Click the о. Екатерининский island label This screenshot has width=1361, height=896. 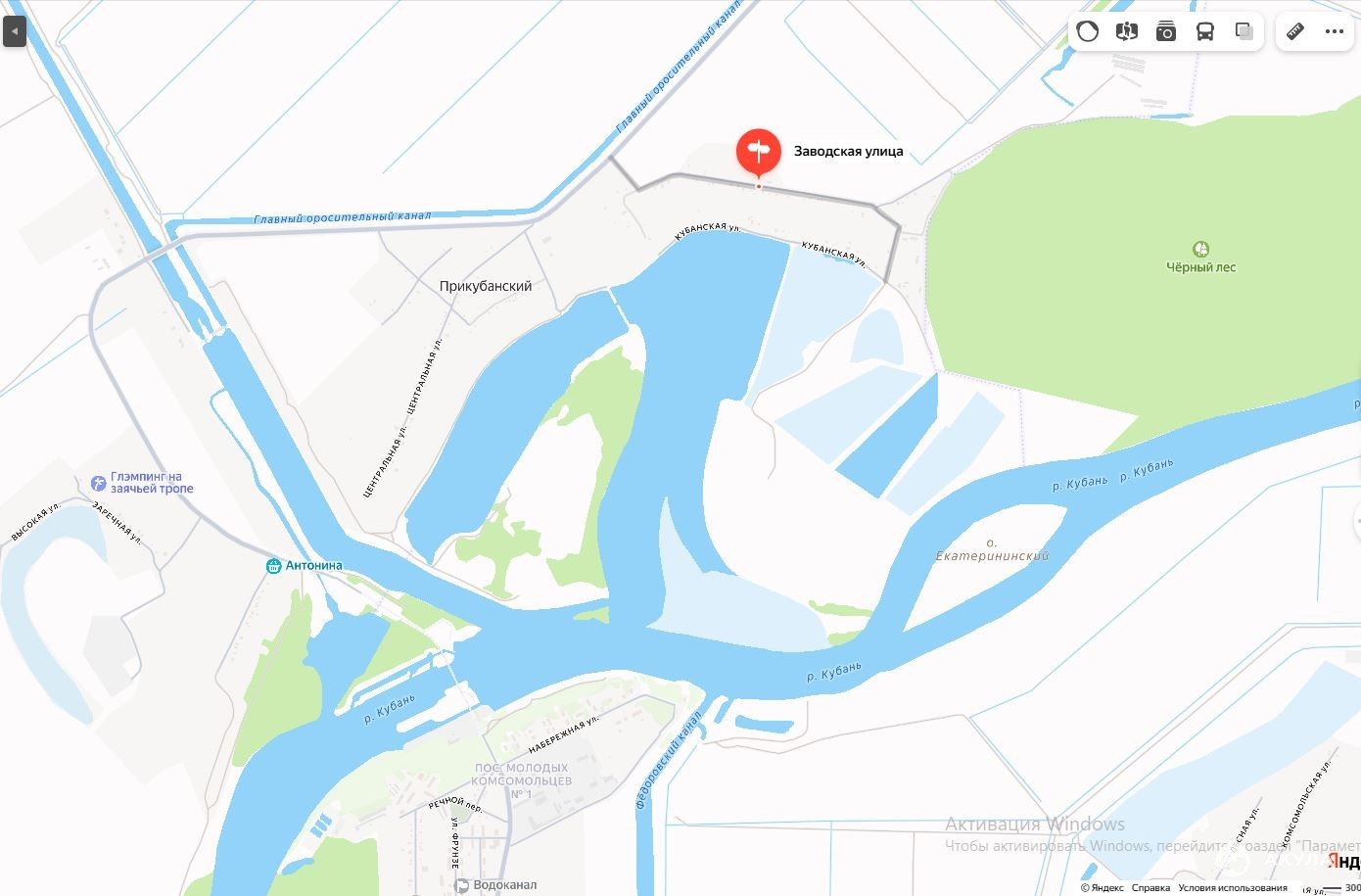coord(992,549)
